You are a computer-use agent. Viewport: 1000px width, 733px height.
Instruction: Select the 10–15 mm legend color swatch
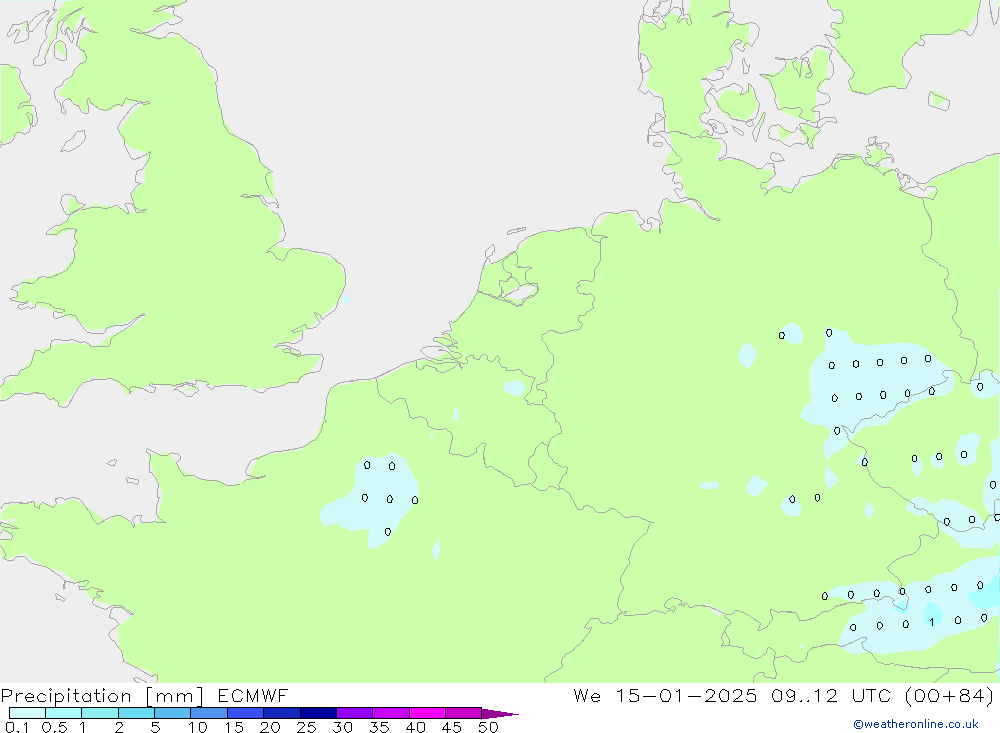[x=209, y=713]
